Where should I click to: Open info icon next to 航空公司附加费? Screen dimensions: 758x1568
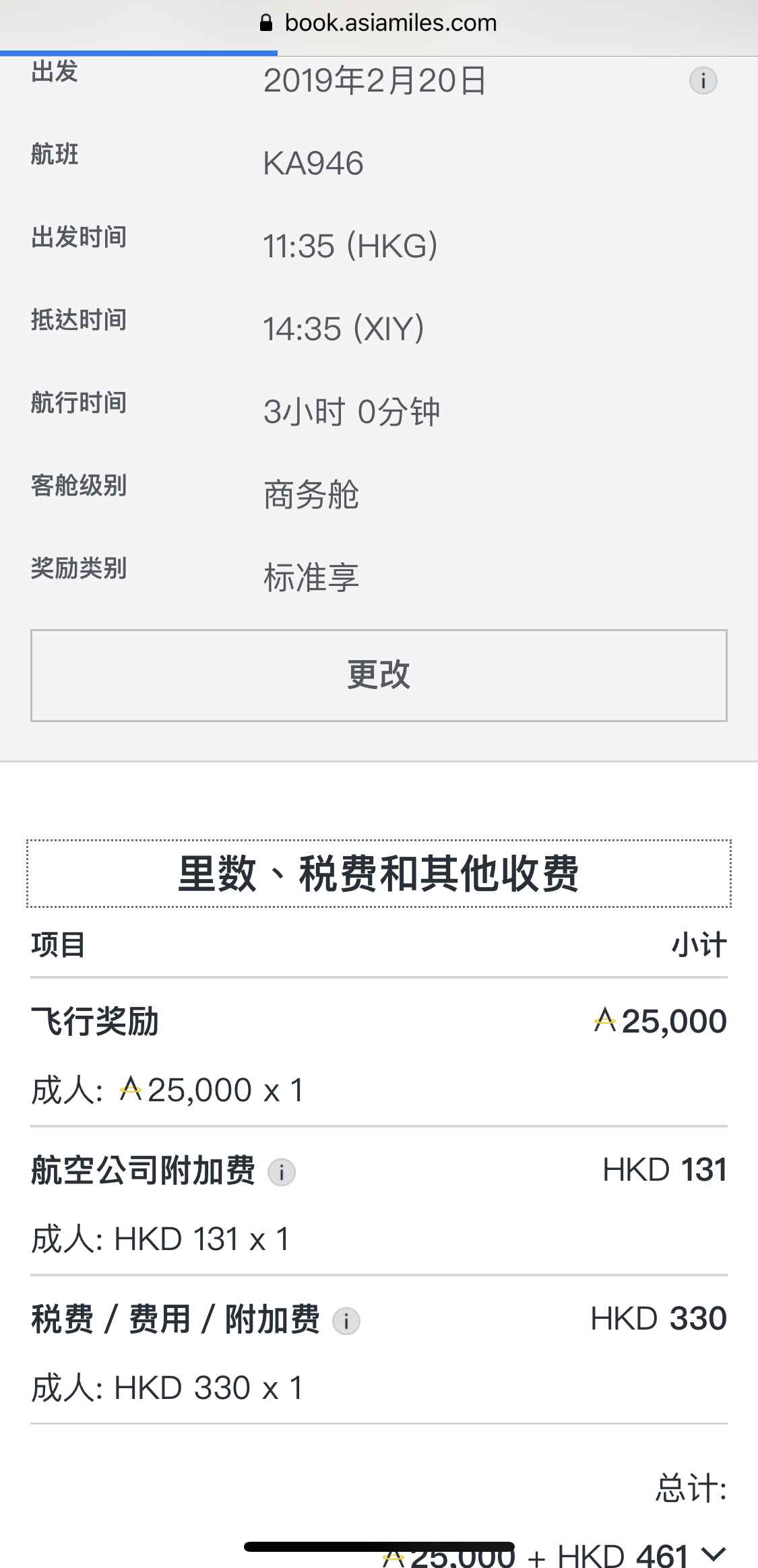coord(282,1172)
